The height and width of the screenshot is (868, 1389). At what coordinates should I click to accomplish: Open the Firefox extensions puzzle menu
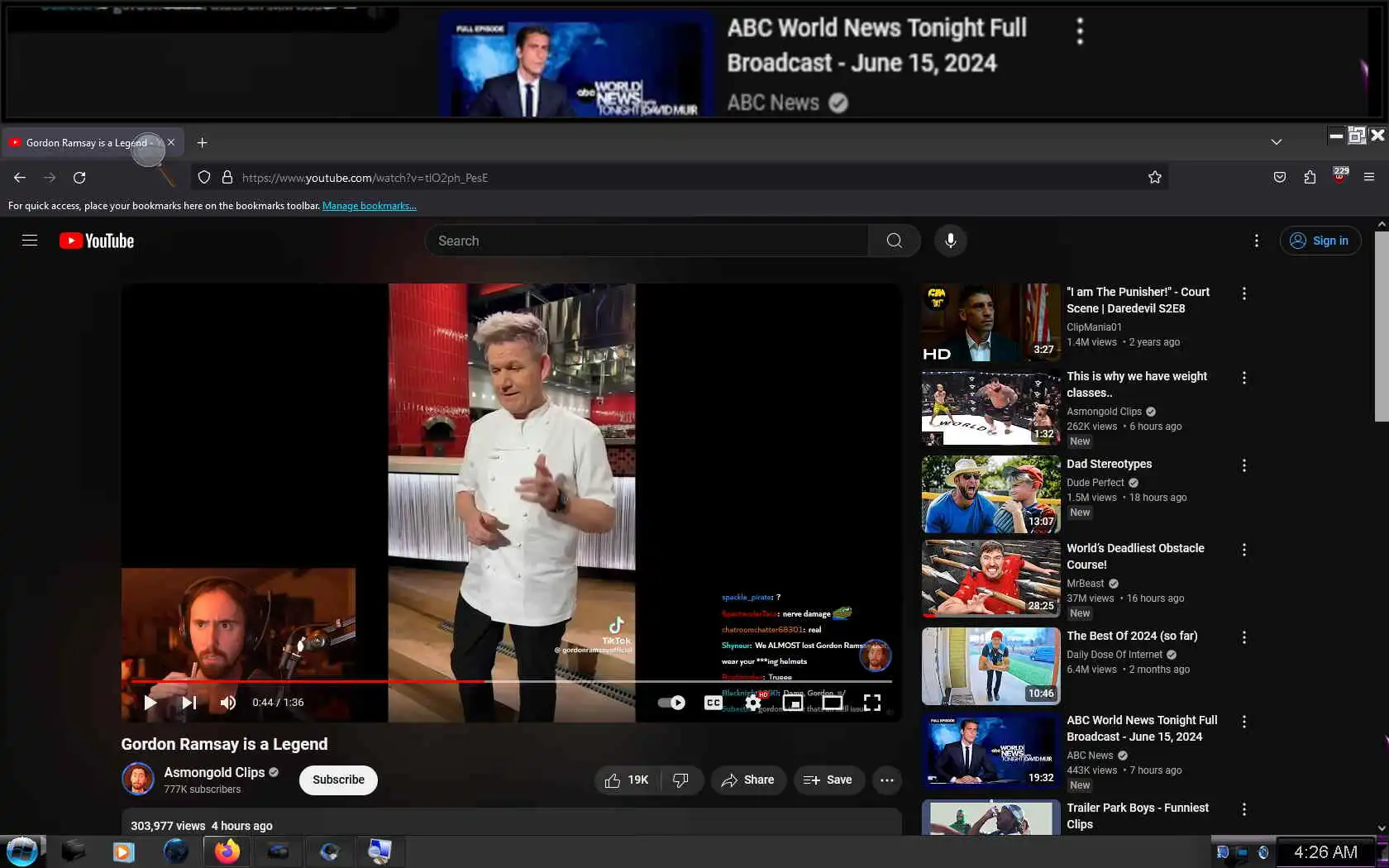tap(1310, 178)
